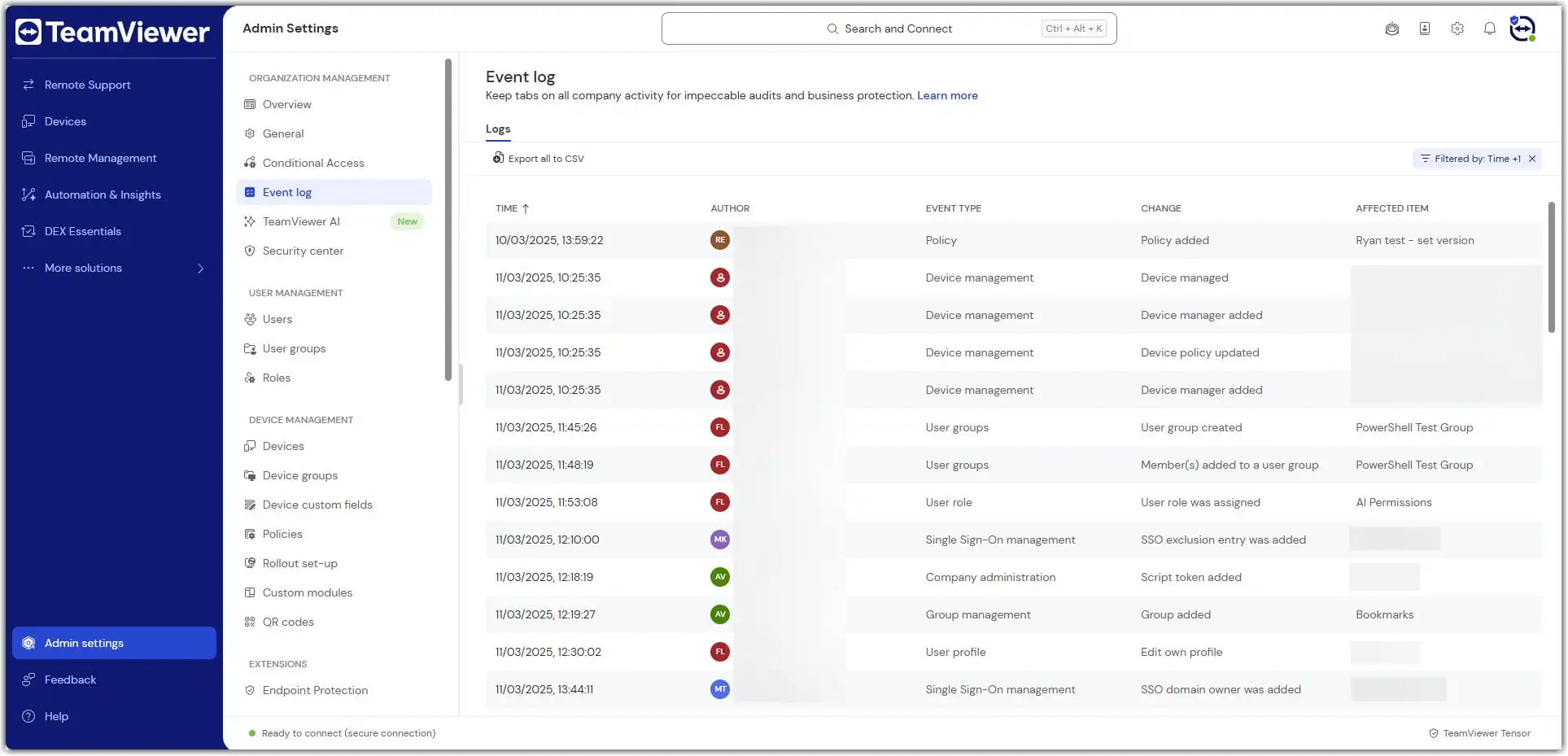Click the Help question mark icon
This screenshot has width=1568, height=756.
[x=28, y=716]
